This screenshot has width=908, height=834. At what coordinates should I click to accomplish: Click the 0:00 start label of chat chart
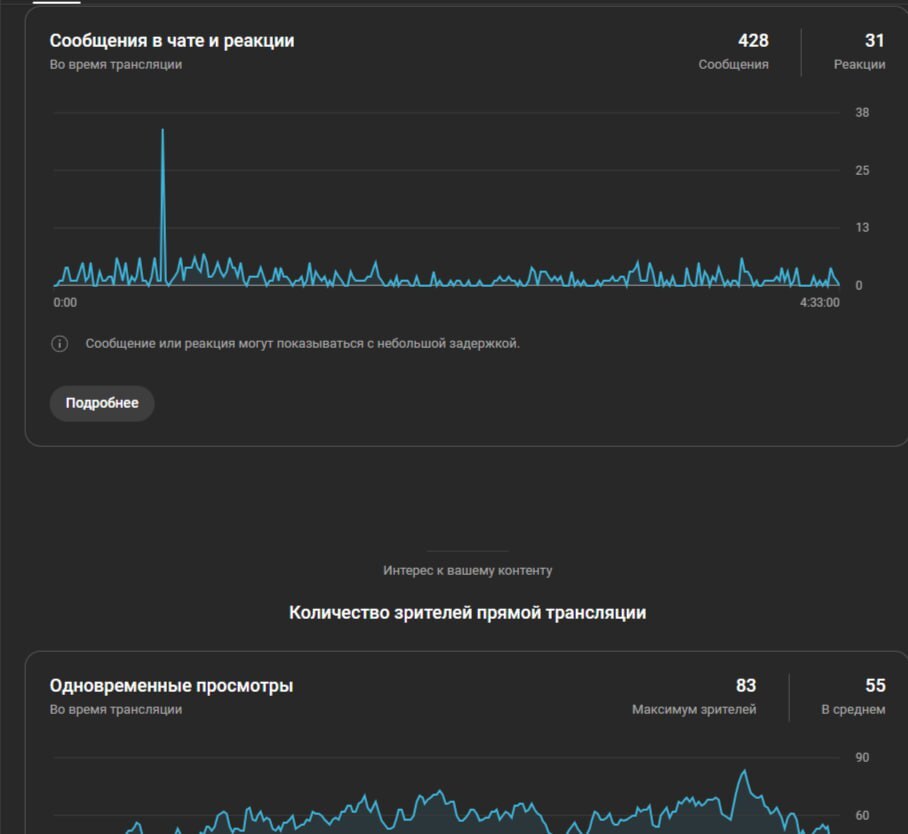65,302
